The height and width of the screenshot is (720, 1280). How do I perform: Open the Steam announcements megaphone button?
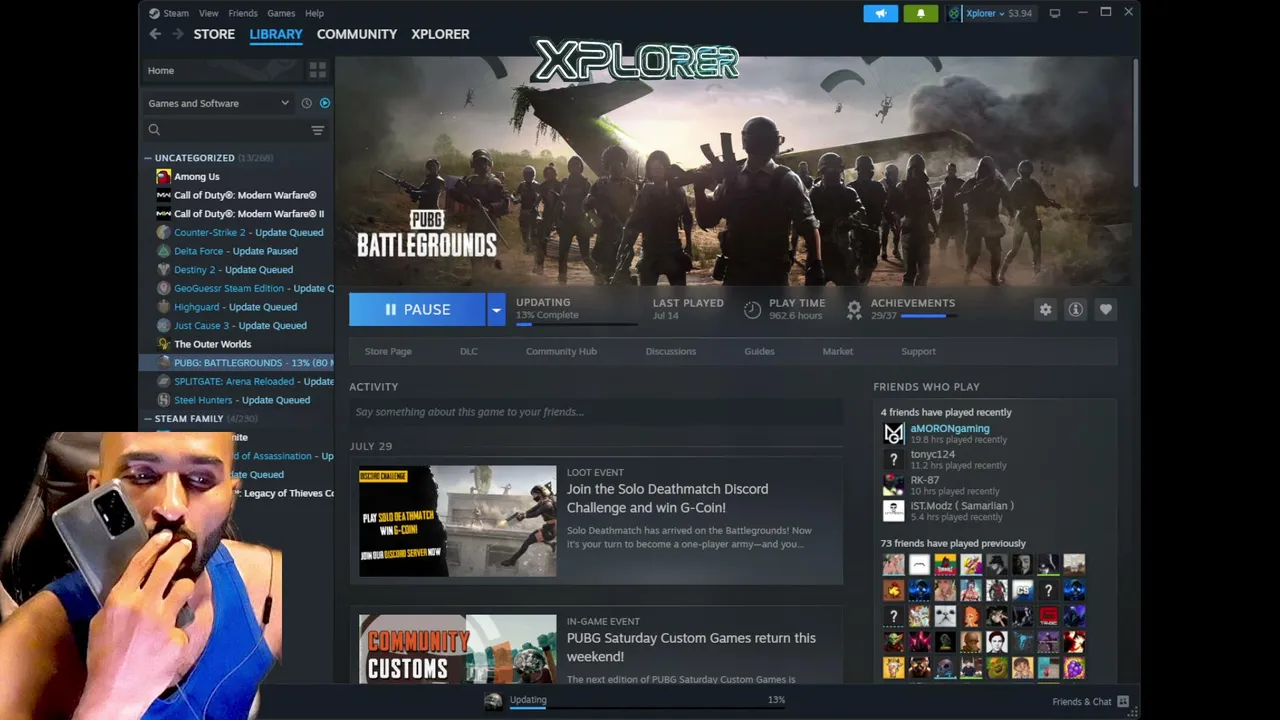click(x=880, y=13)
